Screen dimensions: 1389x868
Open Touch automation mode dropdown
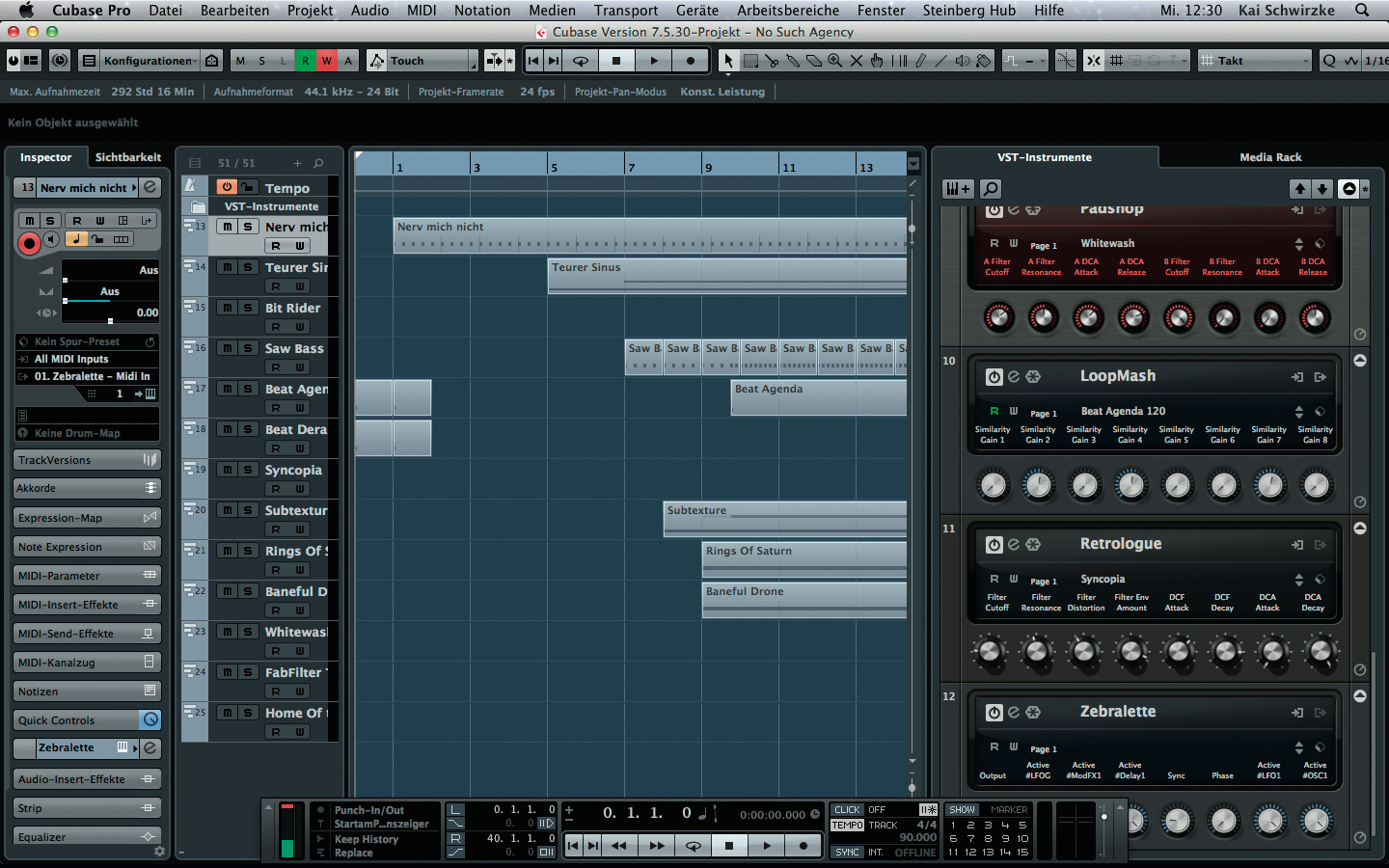pos(431,61)
